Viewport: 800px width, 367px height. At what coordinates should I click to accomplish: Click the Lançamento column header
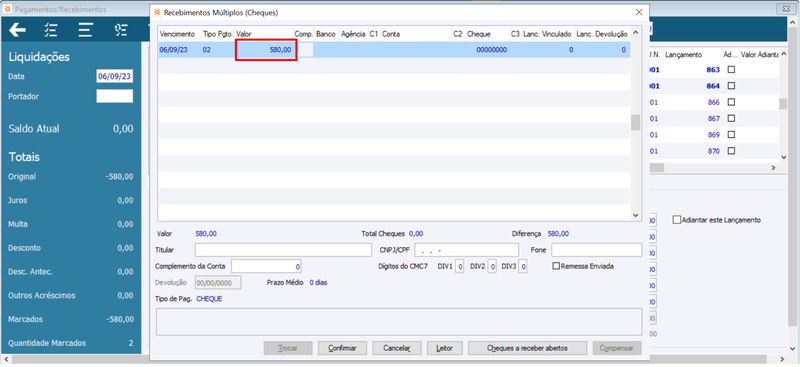(692, 55)
